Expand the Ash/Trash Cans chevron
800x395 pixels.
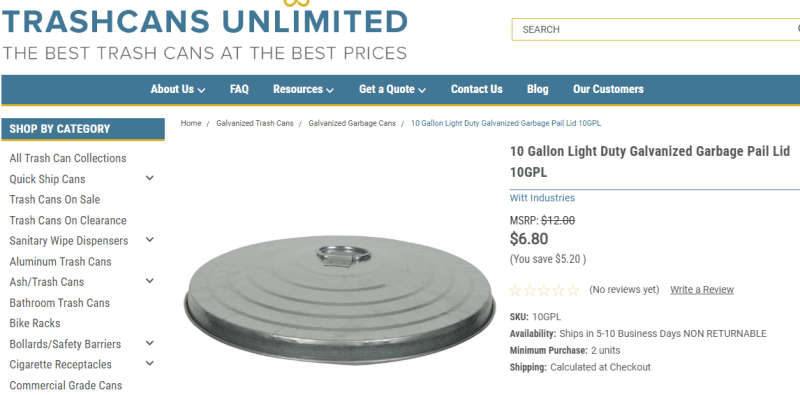pyautogui.click(x=149, y=281)
